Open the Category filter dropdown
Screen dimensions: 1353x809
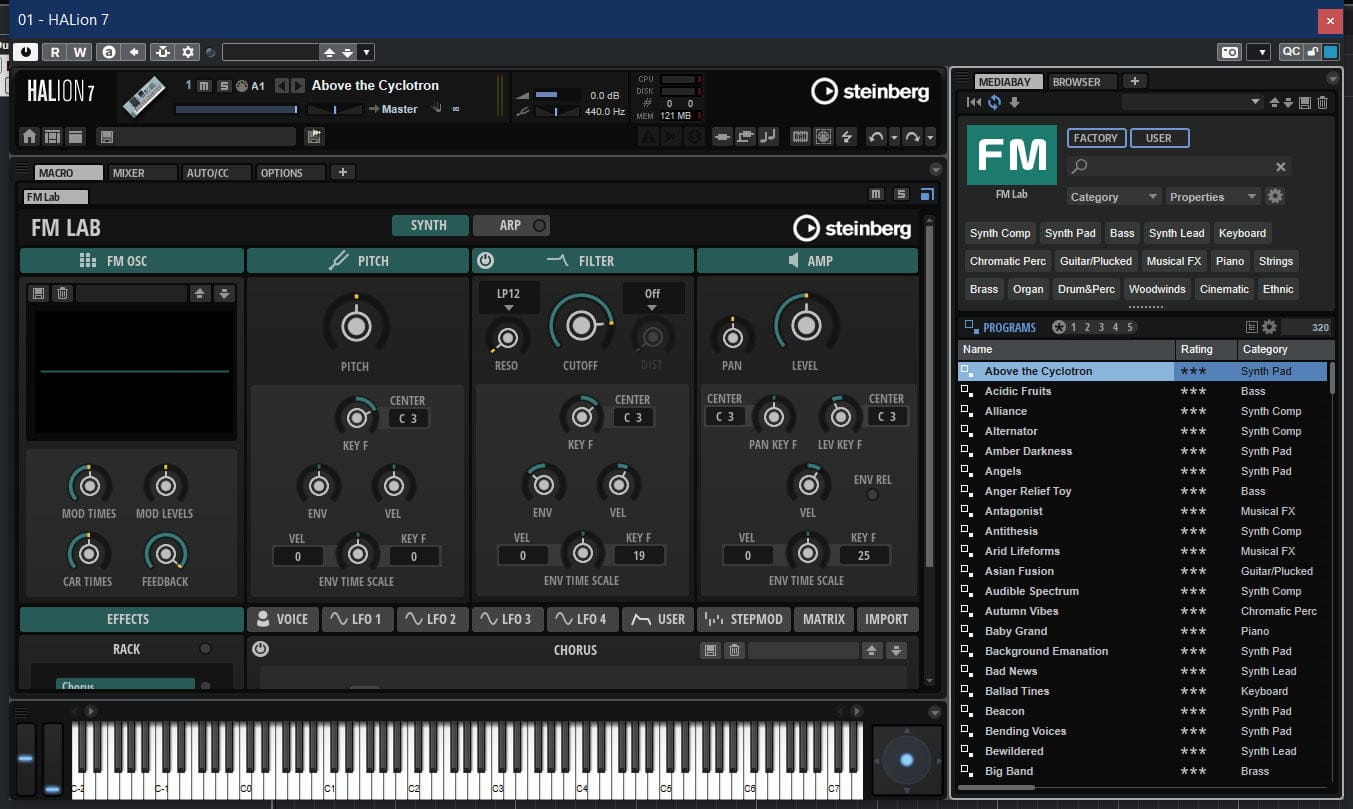pos(1113,197)
